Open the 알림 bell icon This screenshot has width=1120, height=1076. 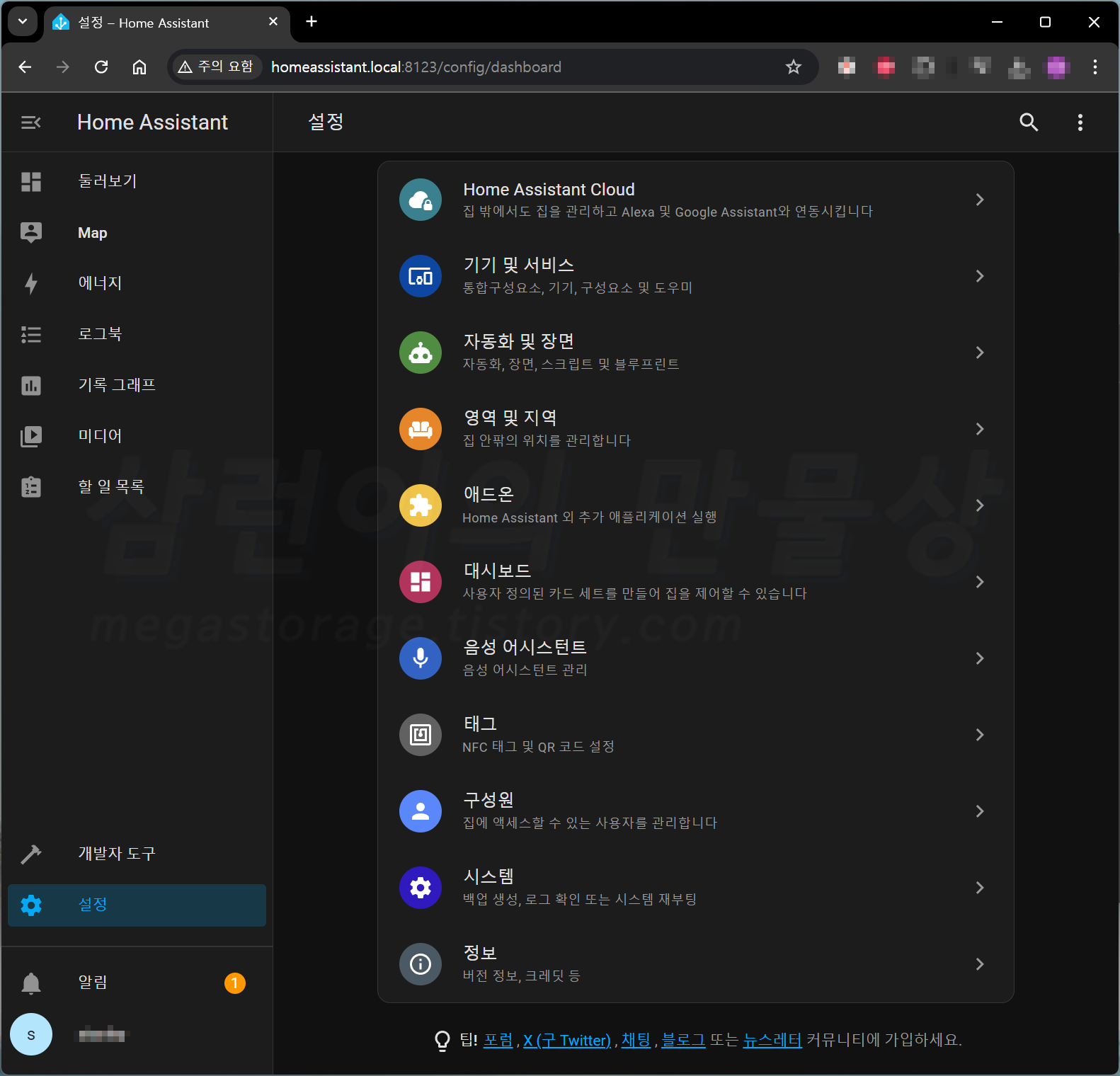31,983
